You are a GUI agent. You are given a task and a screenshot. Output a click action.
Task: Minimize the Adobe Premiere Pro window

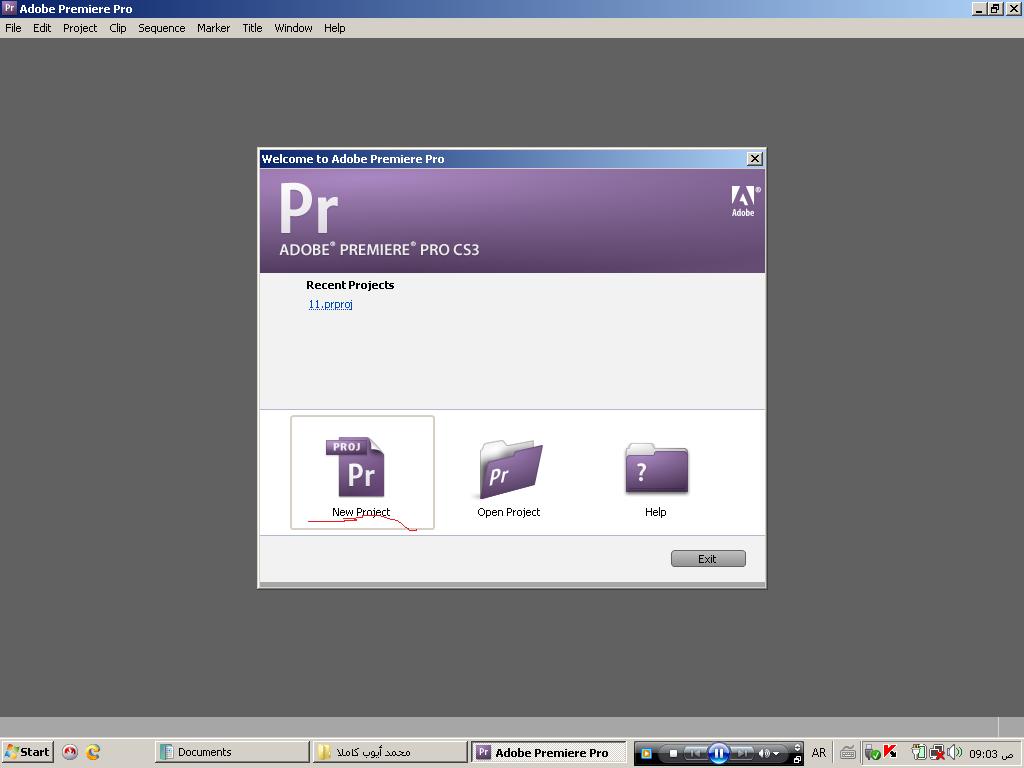coord(979,8)
